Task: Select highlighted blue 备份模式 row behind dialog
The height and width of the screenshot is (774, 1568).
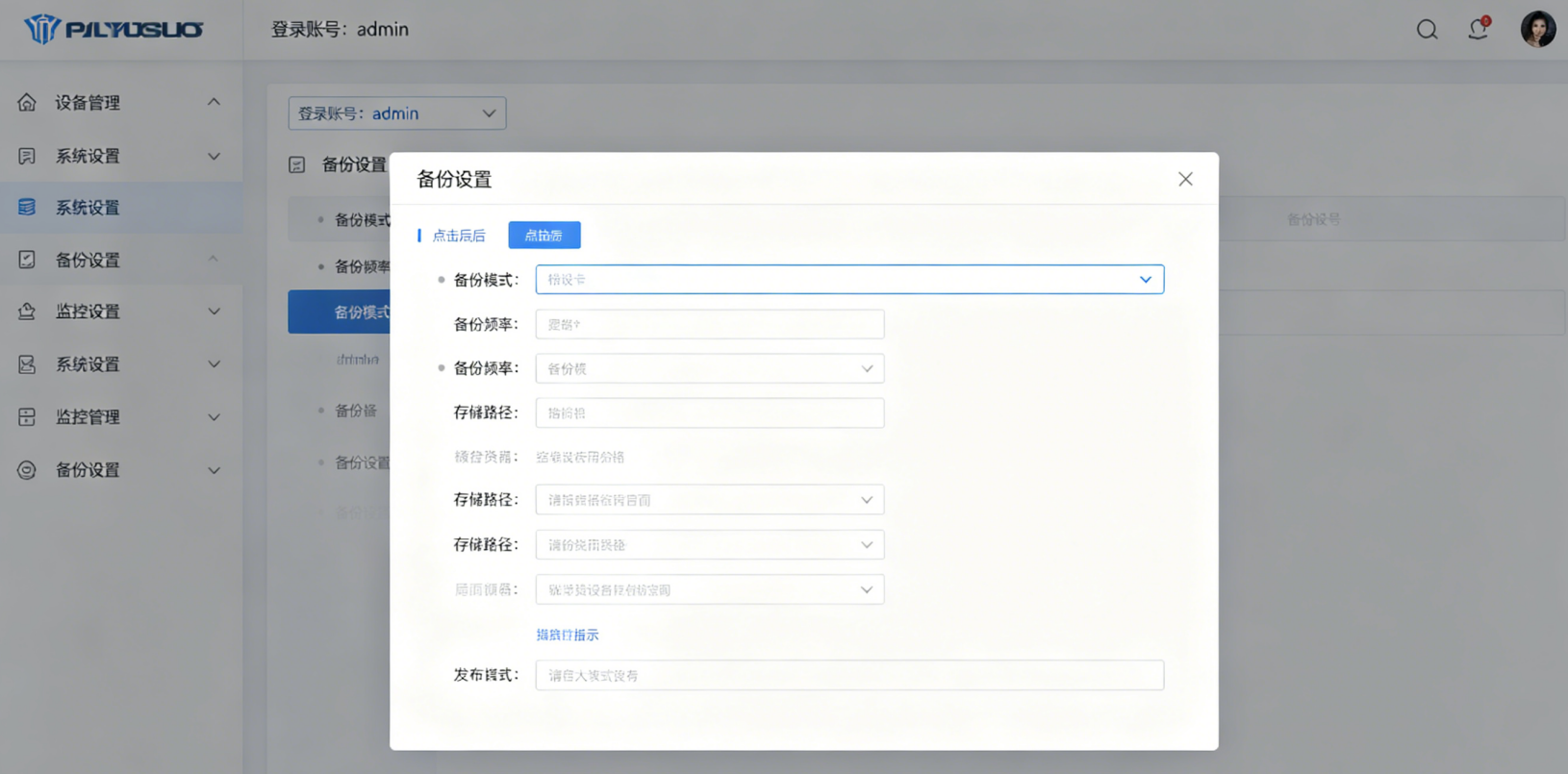Action: (x=340, y=312)
